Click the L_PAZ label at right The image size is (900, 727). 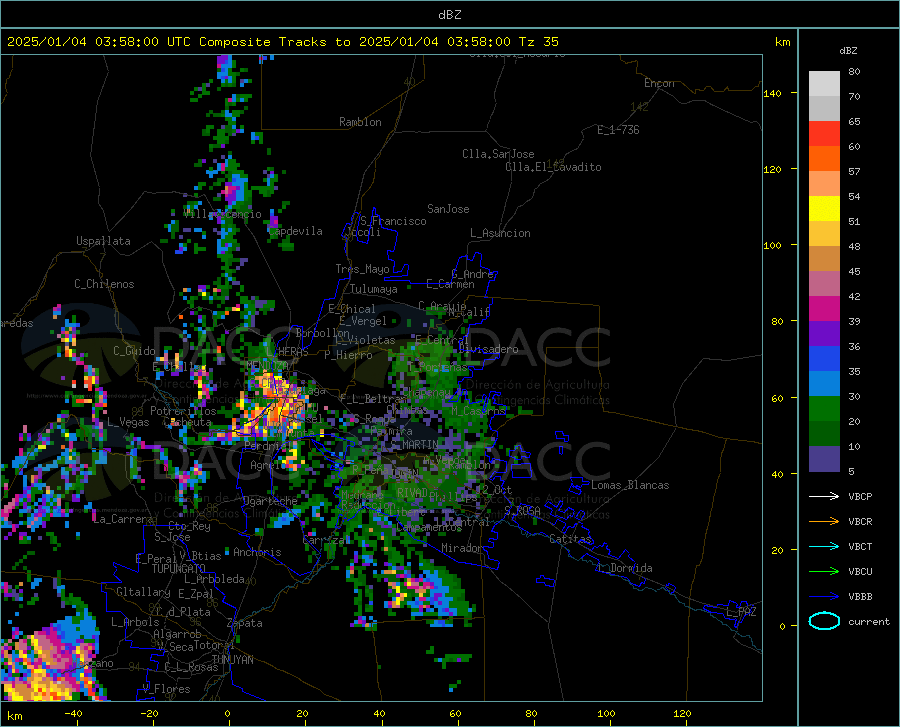click(741, 612)
